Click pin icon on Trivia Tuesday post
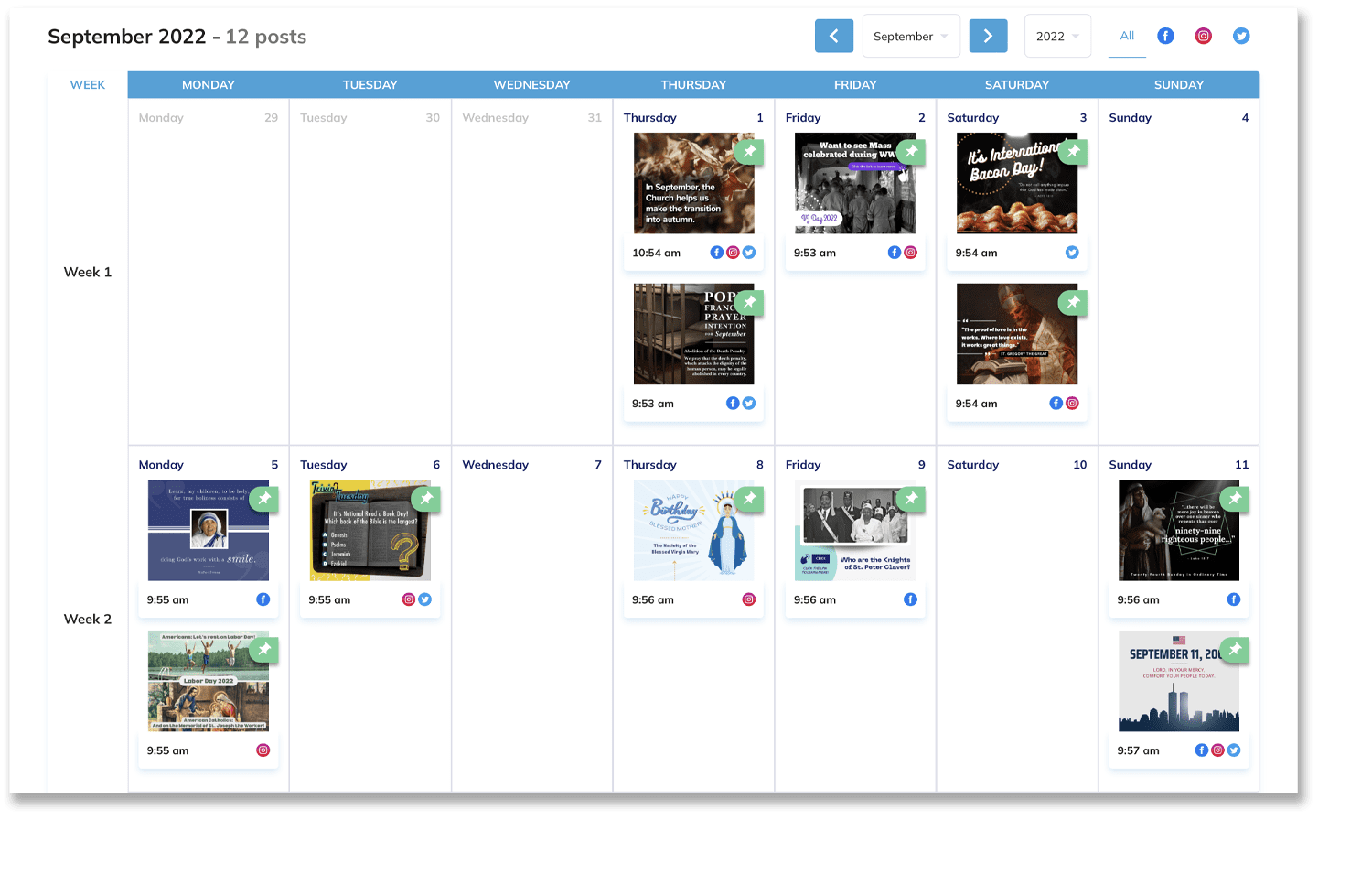Screen dimensions: 1372x874 pyautogui.click(x=426, y=498)
